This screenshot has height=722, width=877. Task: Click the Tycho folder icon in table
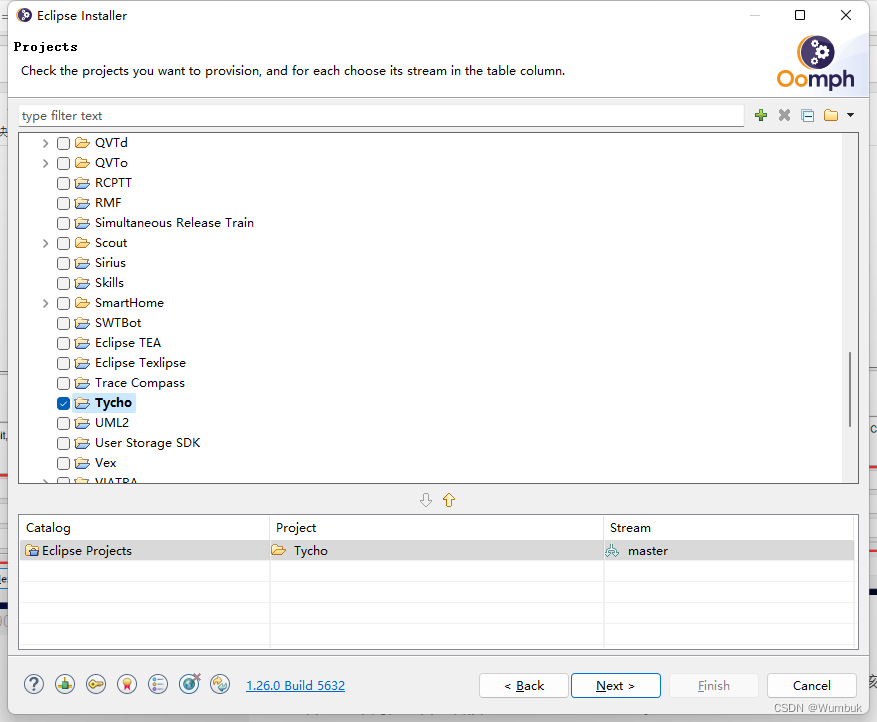(279, 550)
